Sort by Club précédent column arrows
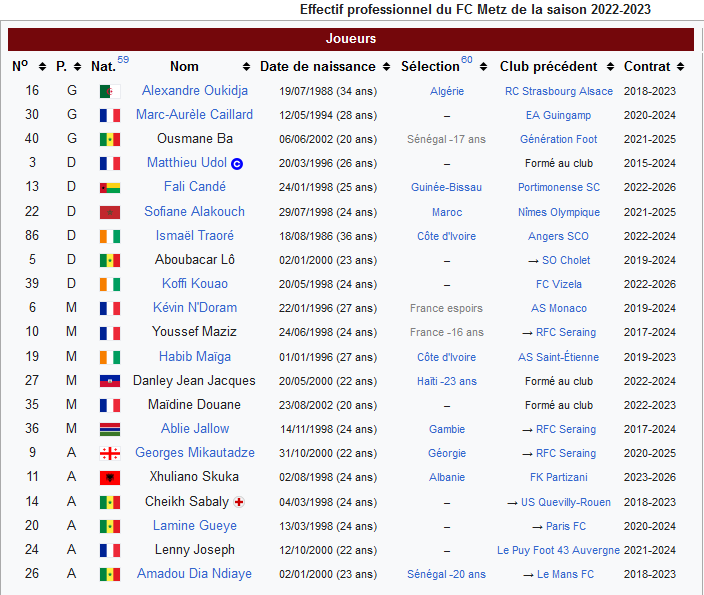Screen dimensions: 704x595 [610, 67]
